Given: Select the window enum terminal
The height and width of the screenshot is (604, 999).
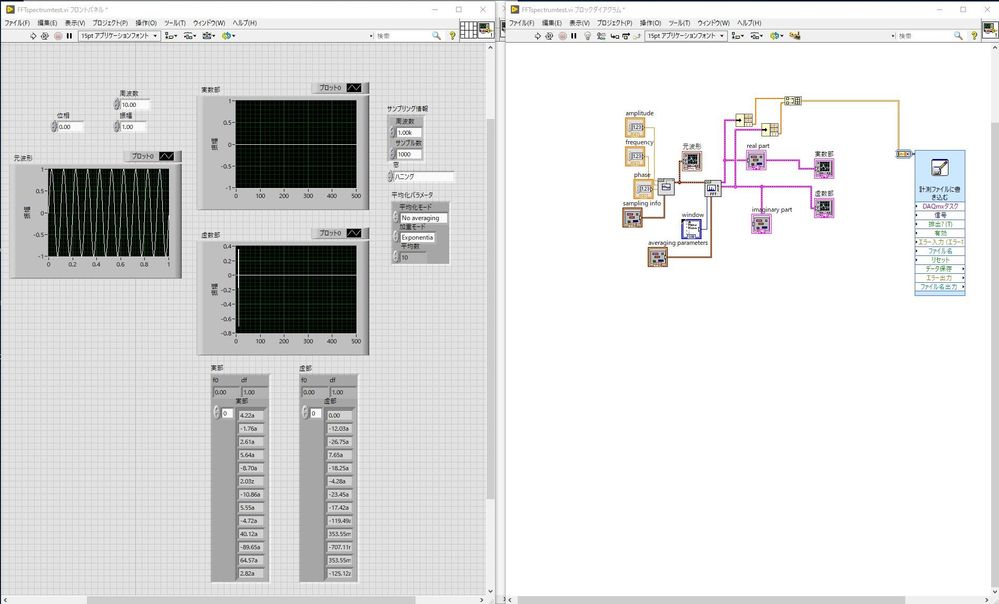Looking at the screenshot, I should [691, 229].
